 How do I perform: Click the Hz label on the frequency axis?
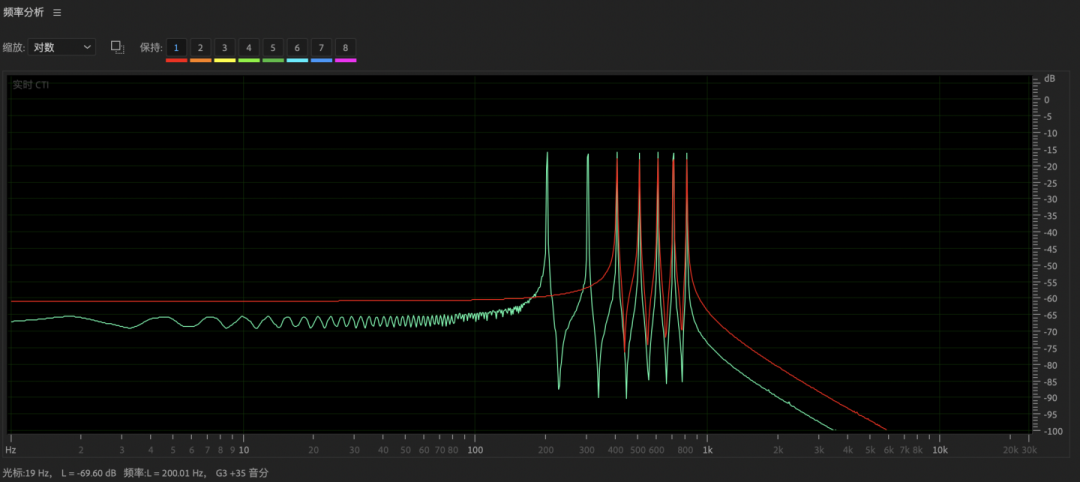pyautogui.click(x=11, y=449)
